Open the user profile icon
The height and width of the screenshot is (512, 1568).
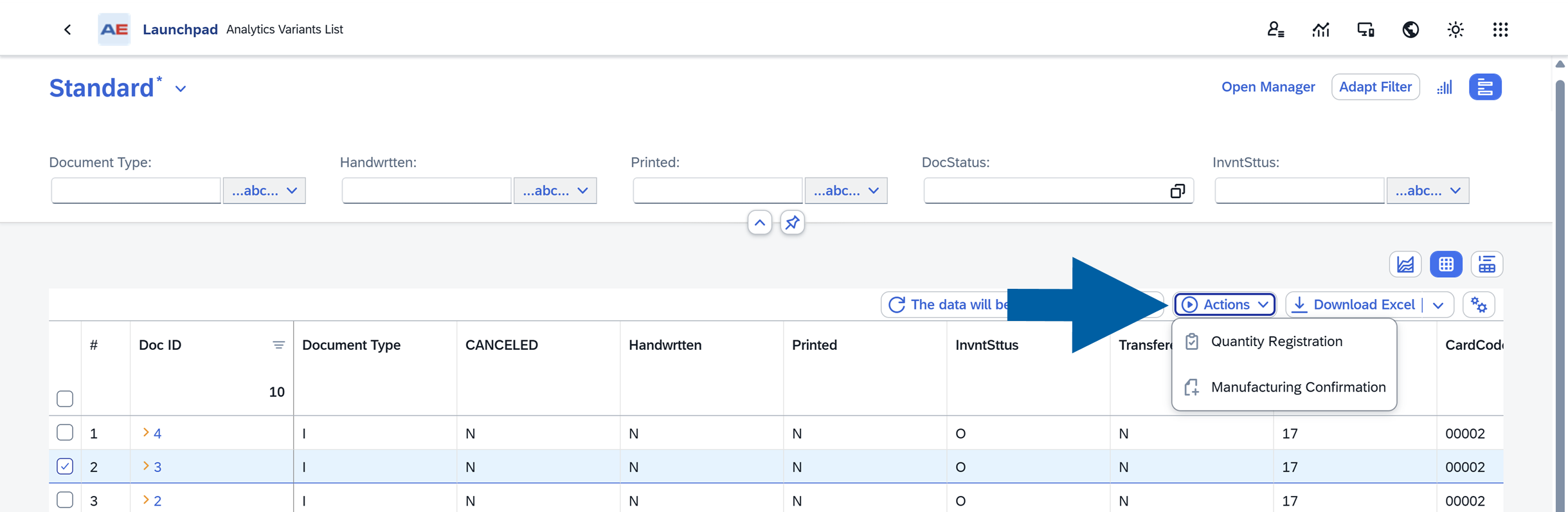click(1275, 30)
